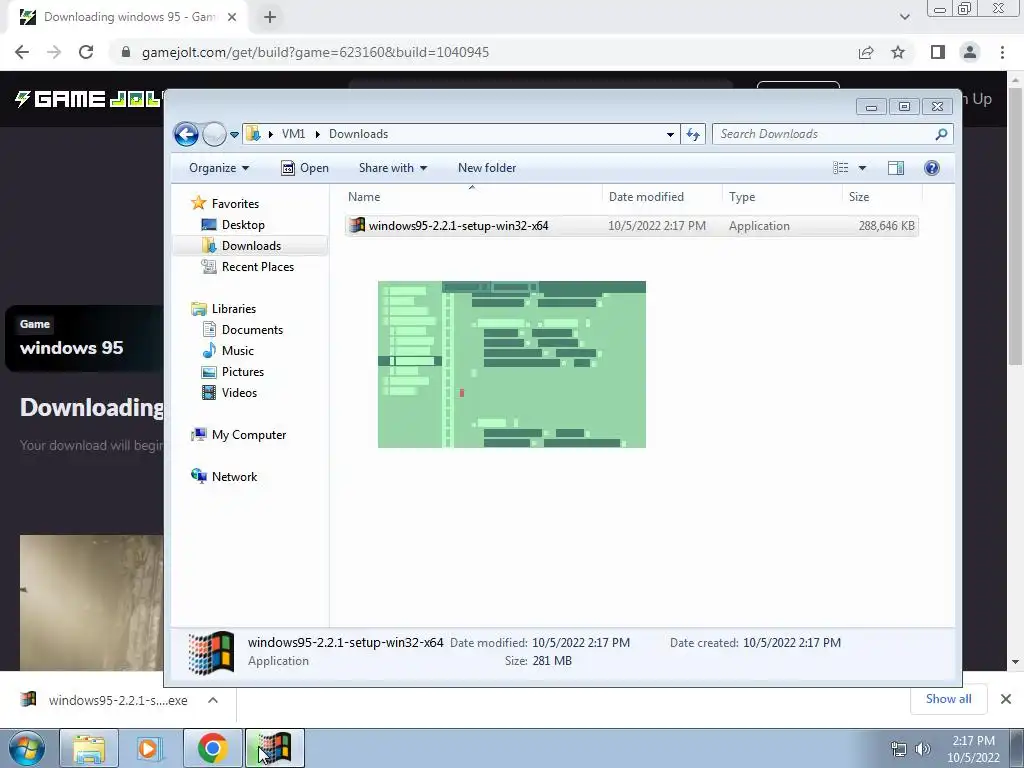Screen dimensions: 1024x768
Task: Click the share page icon in Chrome
Action: tap(866, 52)
